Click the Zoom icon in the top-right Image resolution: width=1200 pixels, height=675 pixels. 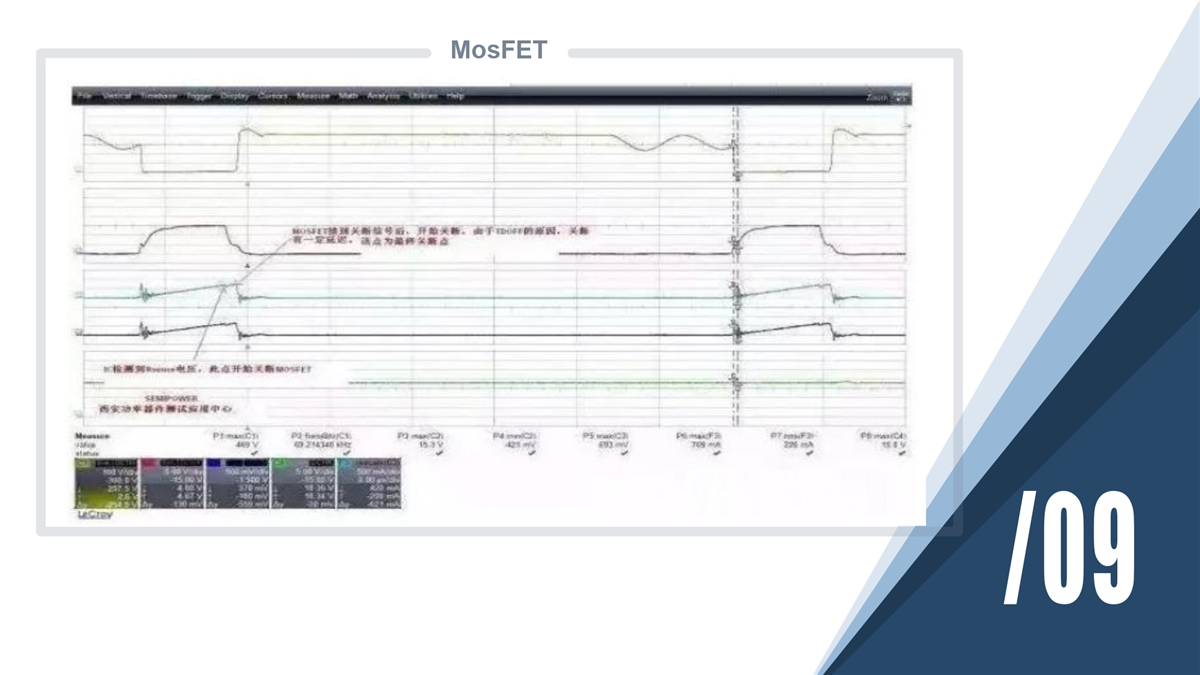pyautogui.click(x=885, y=96)
